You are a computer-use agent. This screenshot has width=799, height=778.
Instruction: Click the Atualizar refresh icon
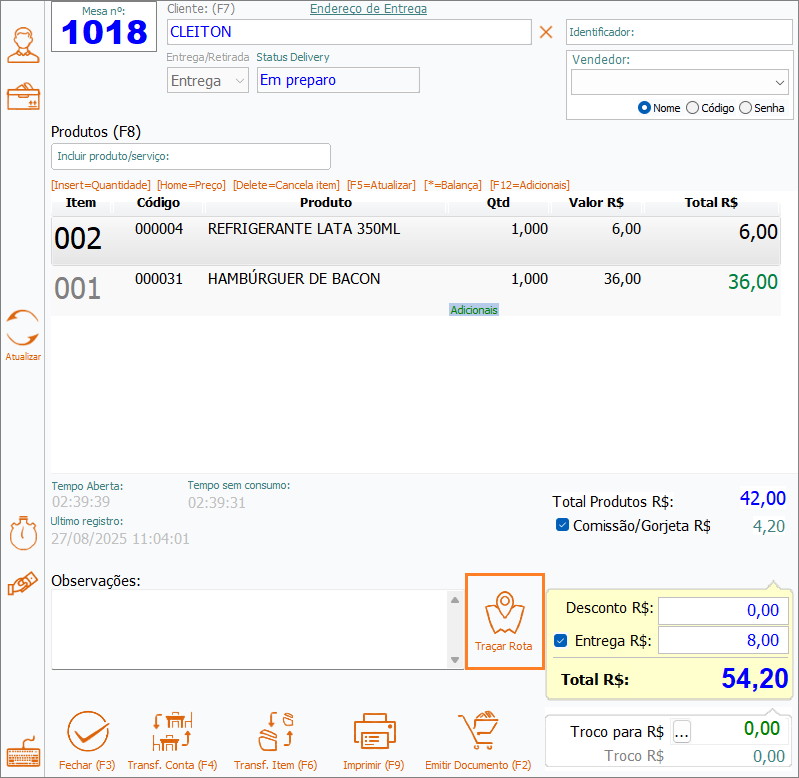(x=23, y=329)
